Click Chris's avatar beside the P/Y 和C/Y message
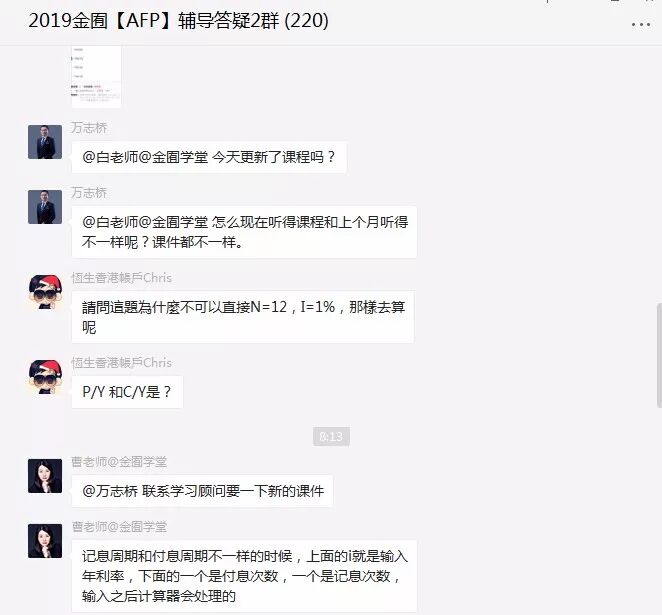 [45, 377]
